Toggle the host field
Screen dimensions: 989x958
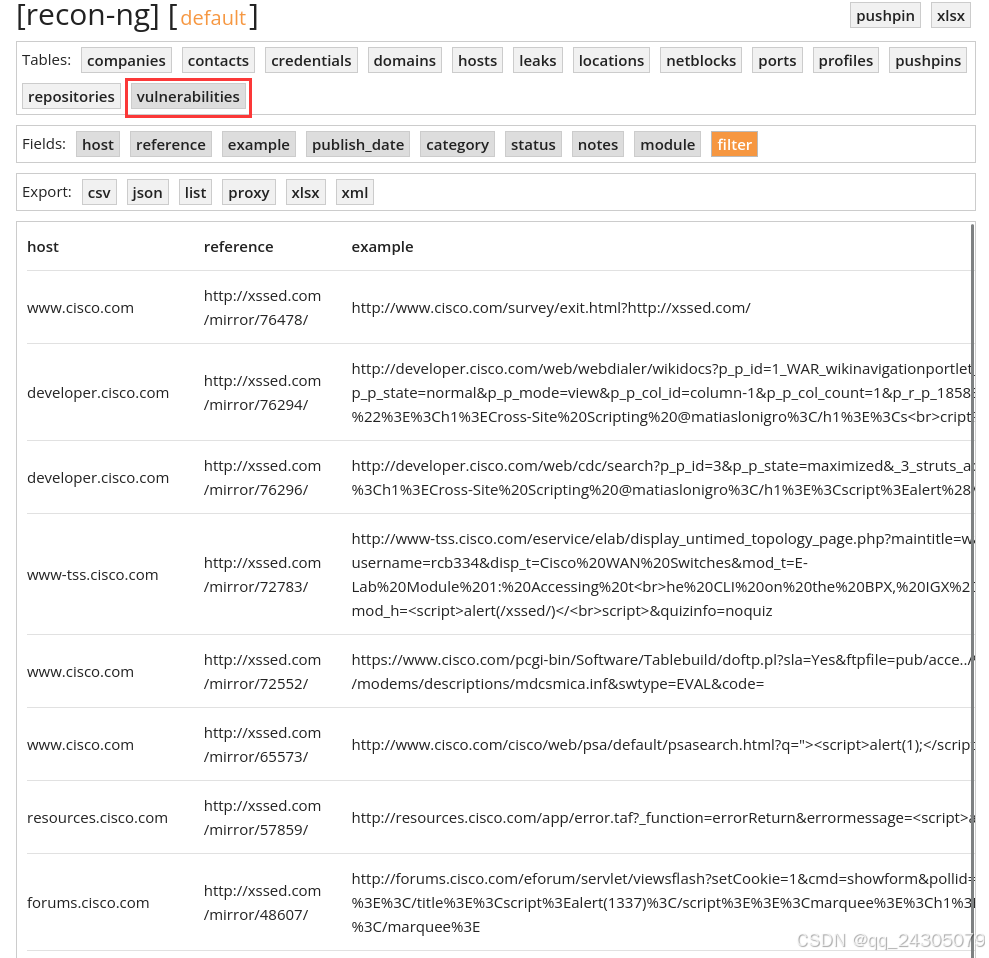(98, 144)
